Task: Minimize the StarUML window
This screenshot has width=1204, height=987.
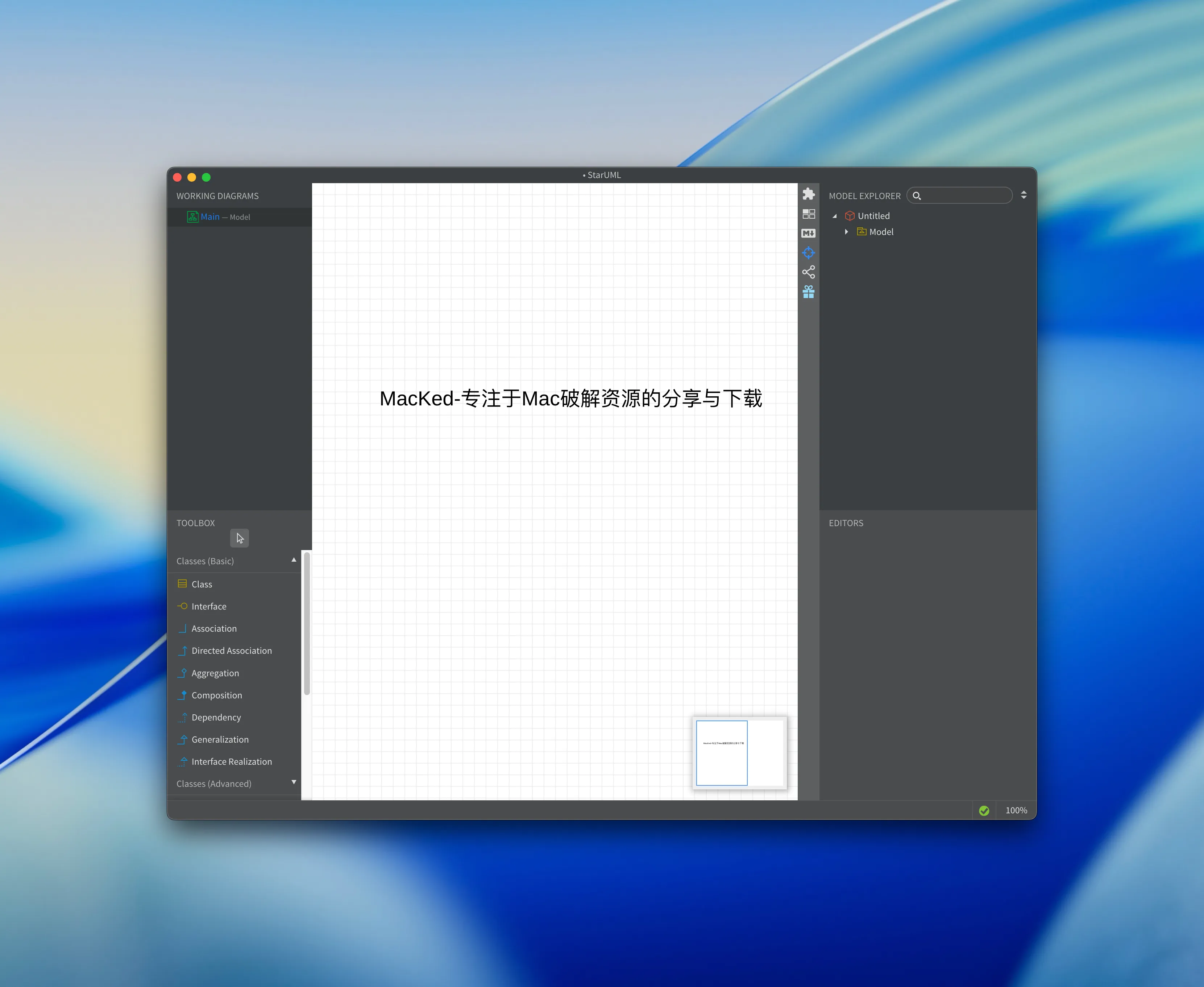Action: (x=192, y=177)
